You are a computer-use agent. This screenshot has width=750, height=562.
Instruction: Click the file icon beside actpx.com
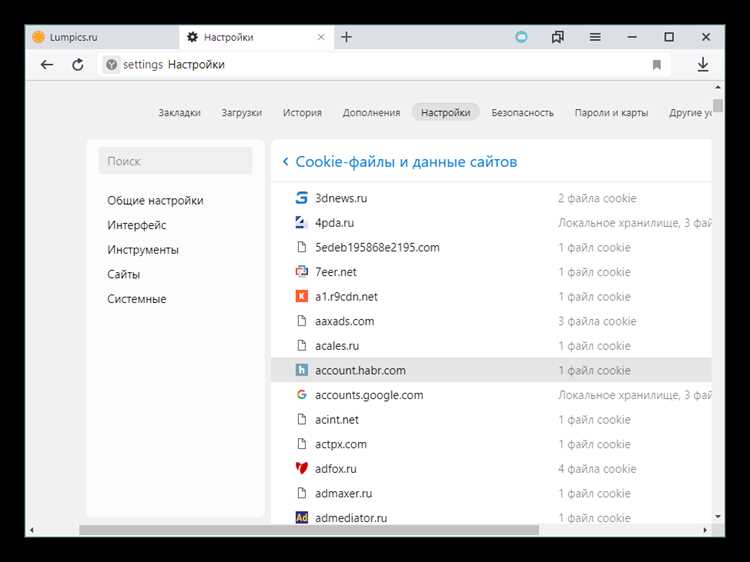tap(301, 444)
